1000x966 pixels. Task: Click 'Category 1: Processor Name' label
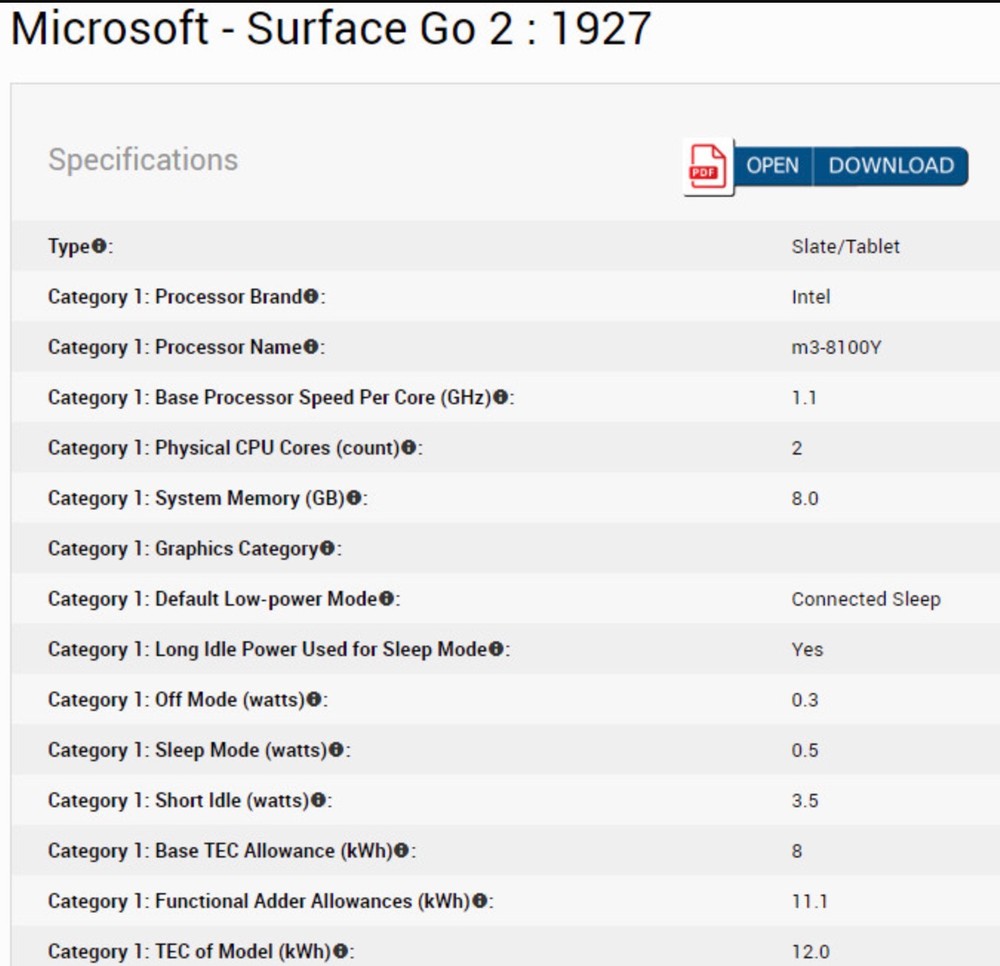(175, 347)
